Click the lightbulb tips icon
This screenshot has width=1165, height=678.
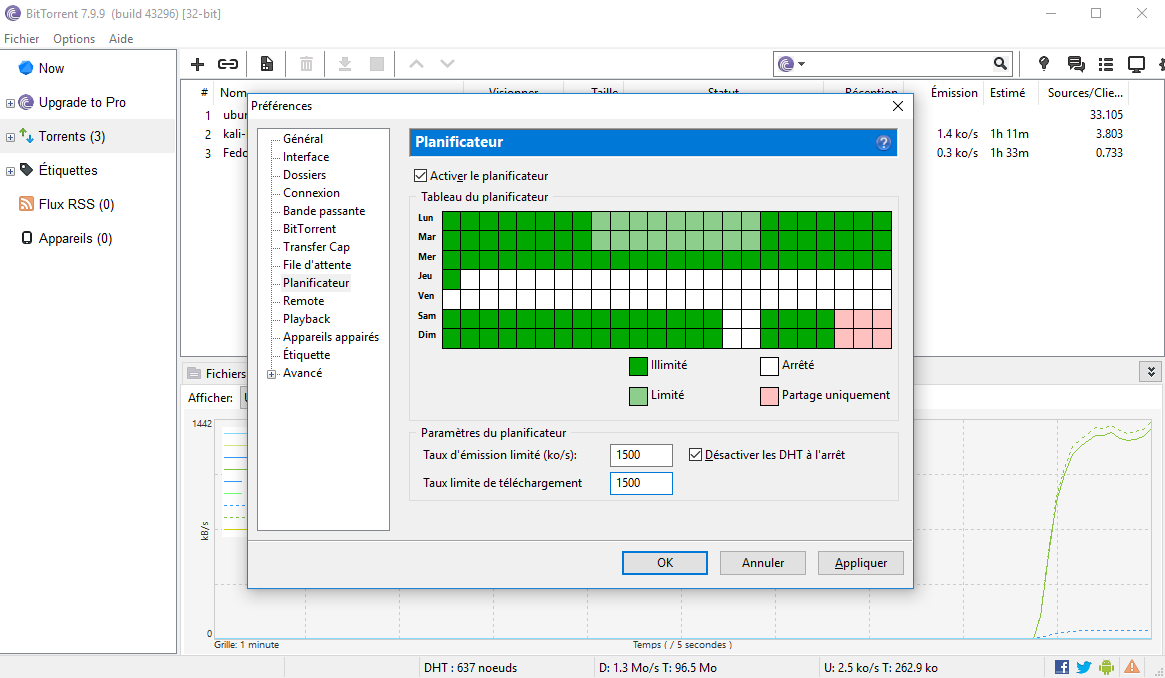pos(1044,64)
